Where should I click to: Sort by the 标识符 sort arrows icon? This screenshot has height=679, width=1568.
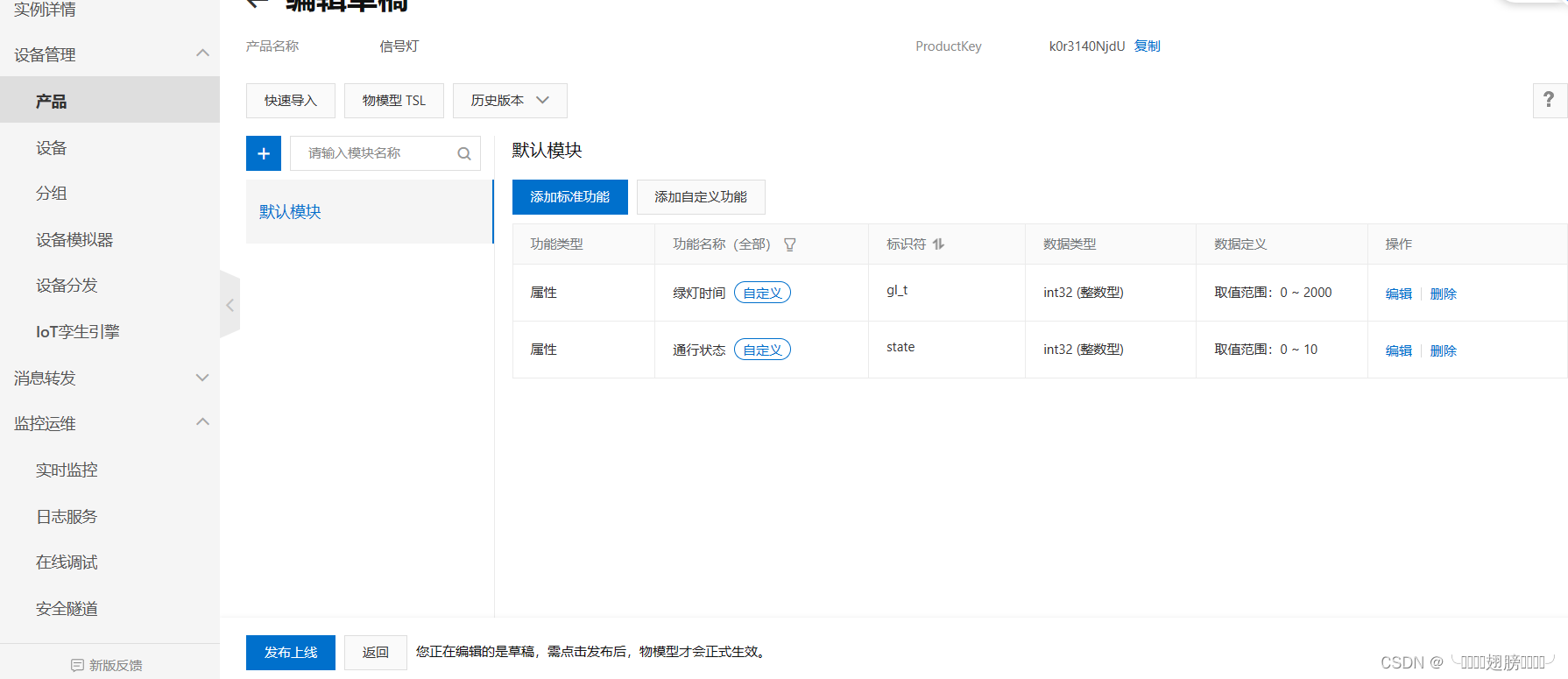point(938,244)
